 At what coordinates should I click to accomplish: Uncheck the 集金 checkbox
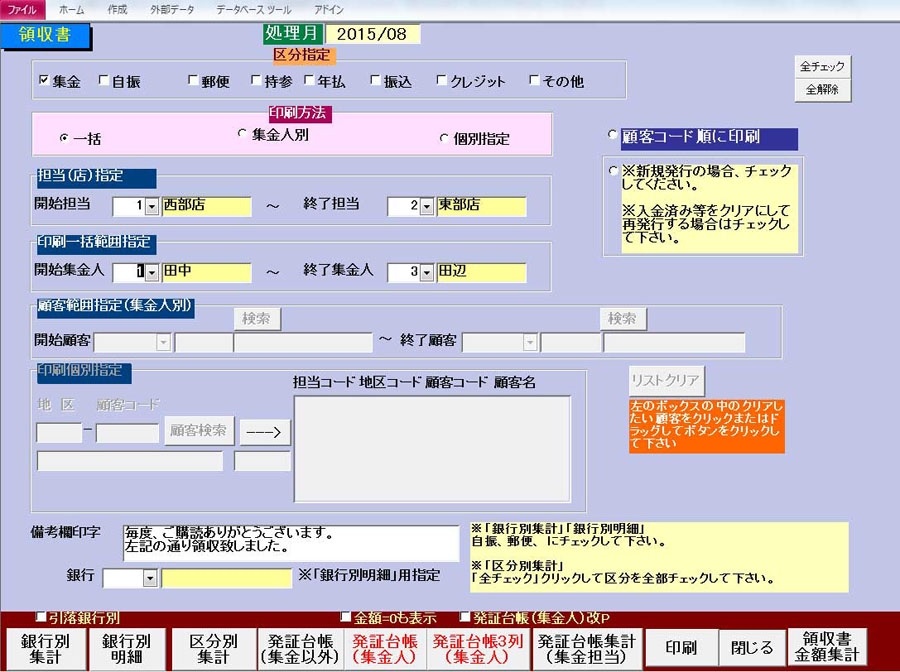point(44,81)
